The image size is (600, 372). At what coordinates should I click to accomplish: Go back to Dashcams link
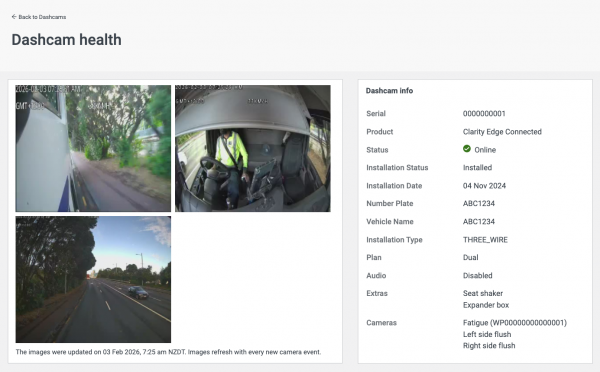point(39,17)
